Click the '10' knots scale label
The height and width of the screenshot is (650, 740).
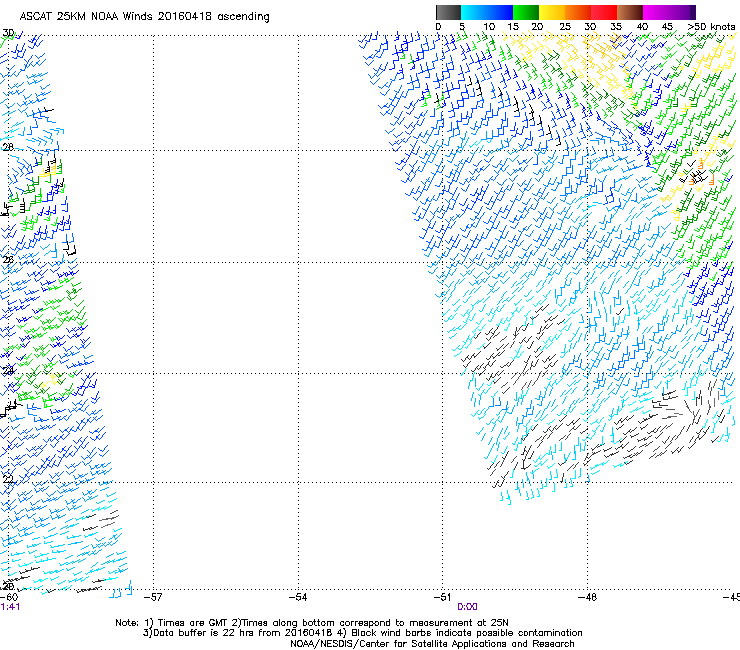pos(489,27)
